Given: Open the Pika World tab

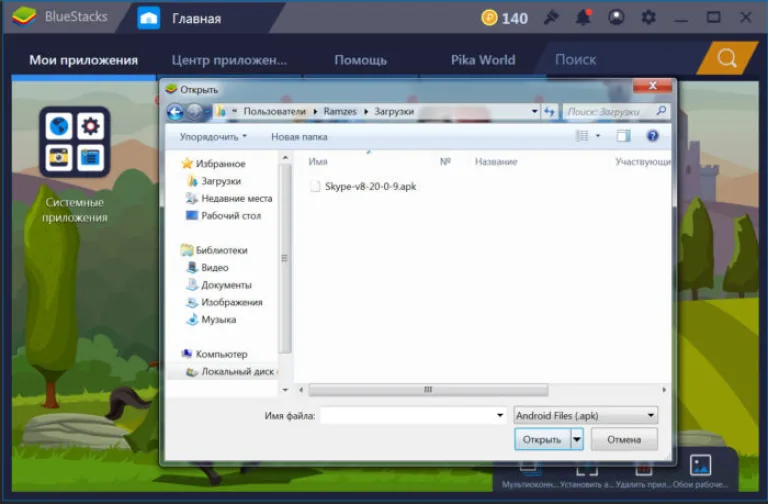Looking at the screenshot, I should click(483, 60).
